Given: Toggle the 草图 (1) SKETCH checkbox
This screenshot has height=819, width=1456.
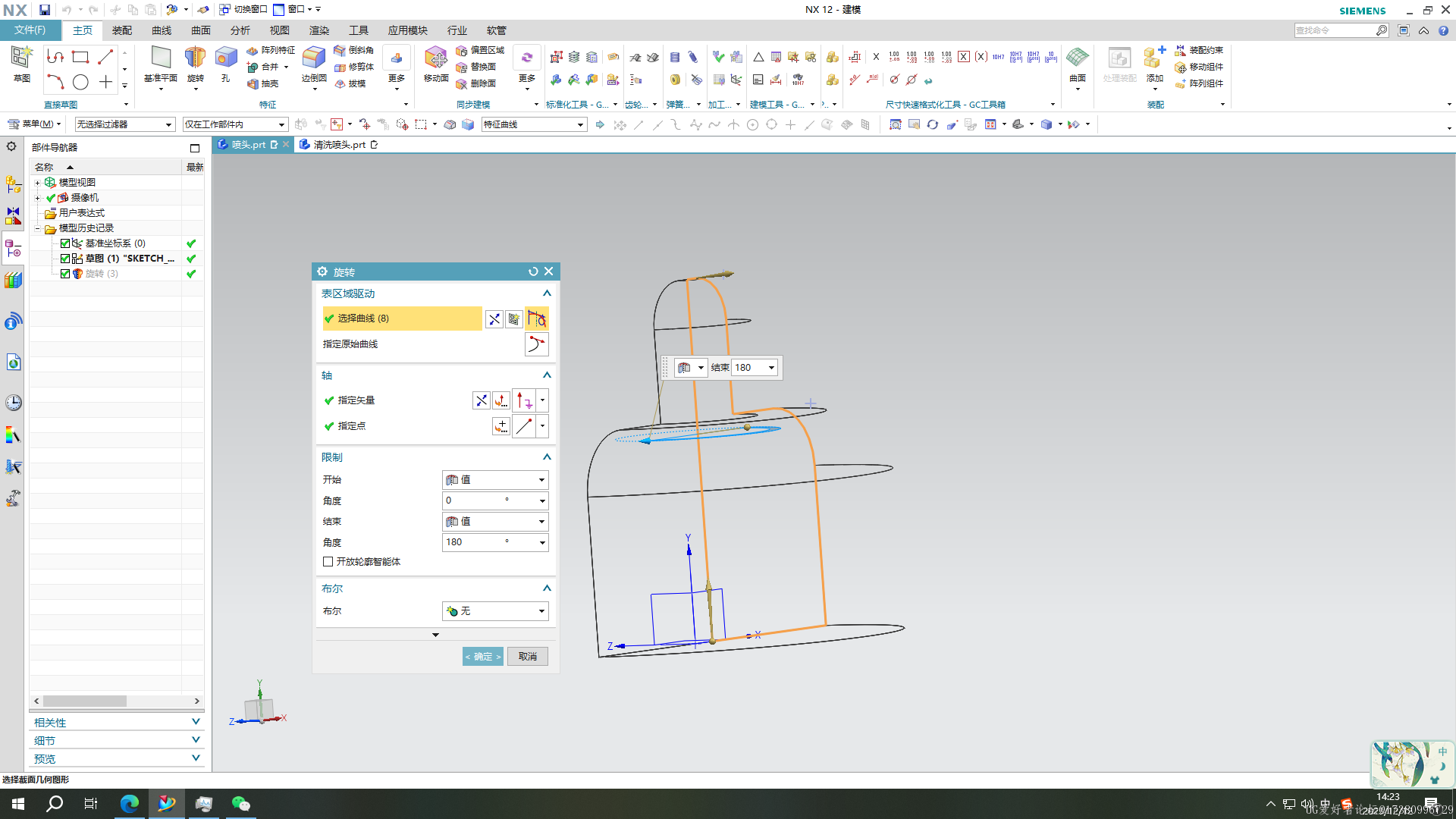Looking at the screenshot, I should pyautogui.click(x=65, y=259).
